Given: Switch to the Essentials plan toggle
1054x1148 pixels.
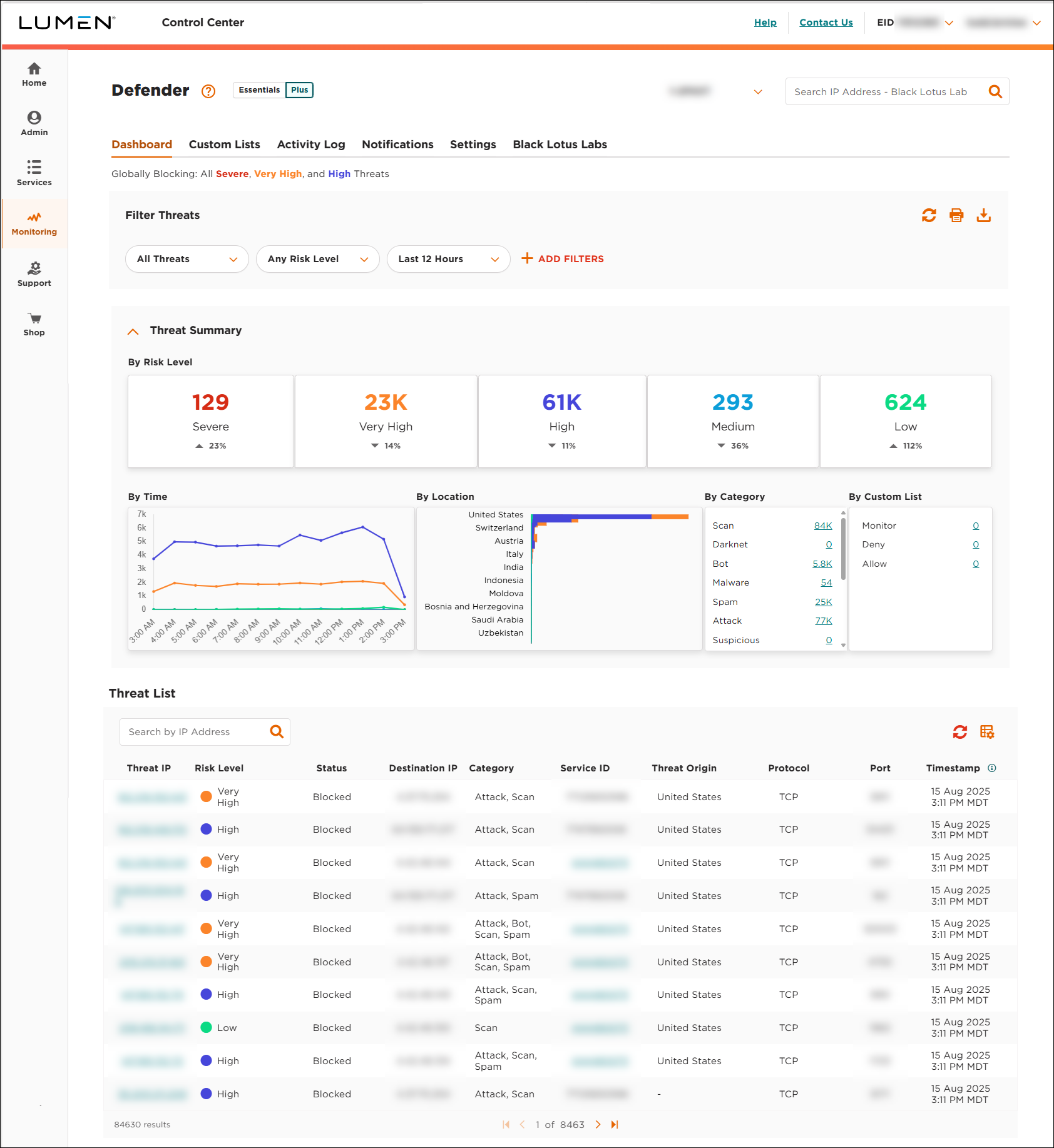Looking at the screenshot, I should click(x=259, y=90).
